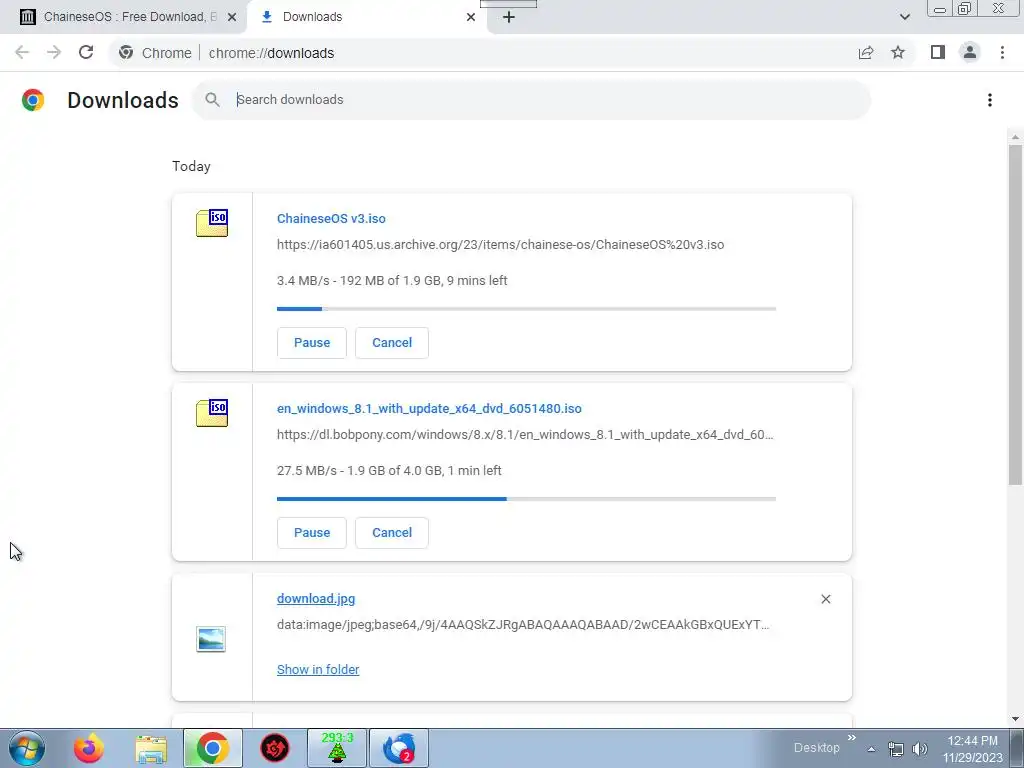
Task: Click the site info Chrome chip
Action: point(155,53)
